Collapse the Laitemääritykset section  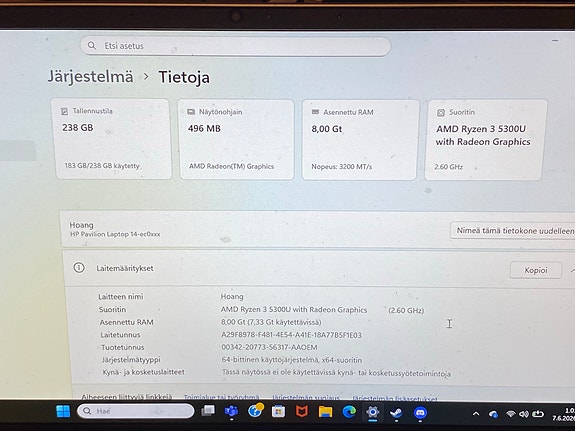572,271
